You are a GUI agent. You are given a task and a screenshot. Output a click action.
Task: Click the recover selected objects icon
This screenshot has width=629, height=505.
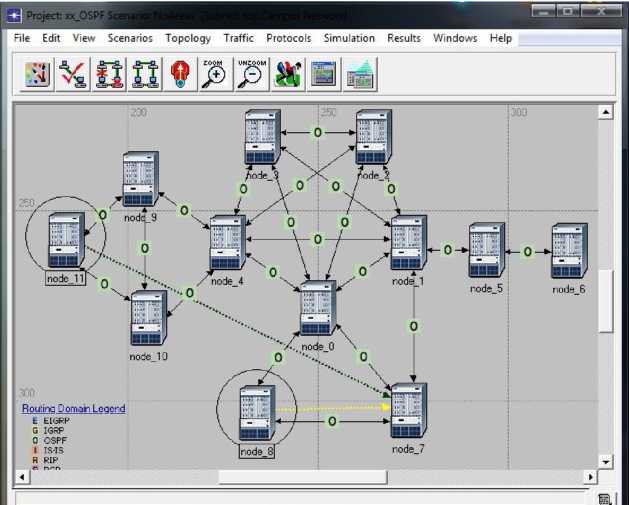[x=145, y=74]
